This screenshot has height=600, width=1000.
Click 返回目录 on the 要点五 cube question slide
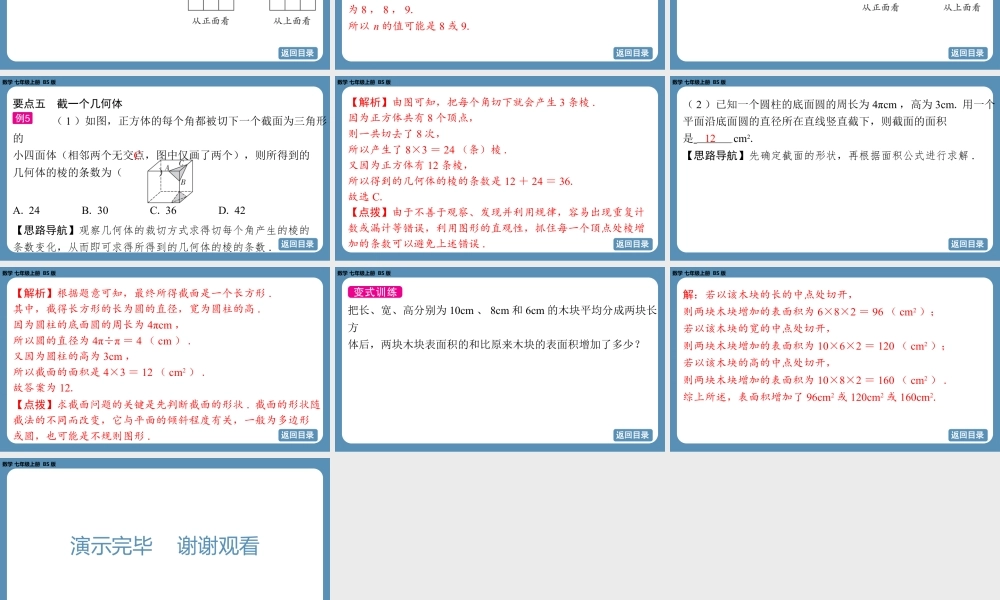tap(297, 244)
